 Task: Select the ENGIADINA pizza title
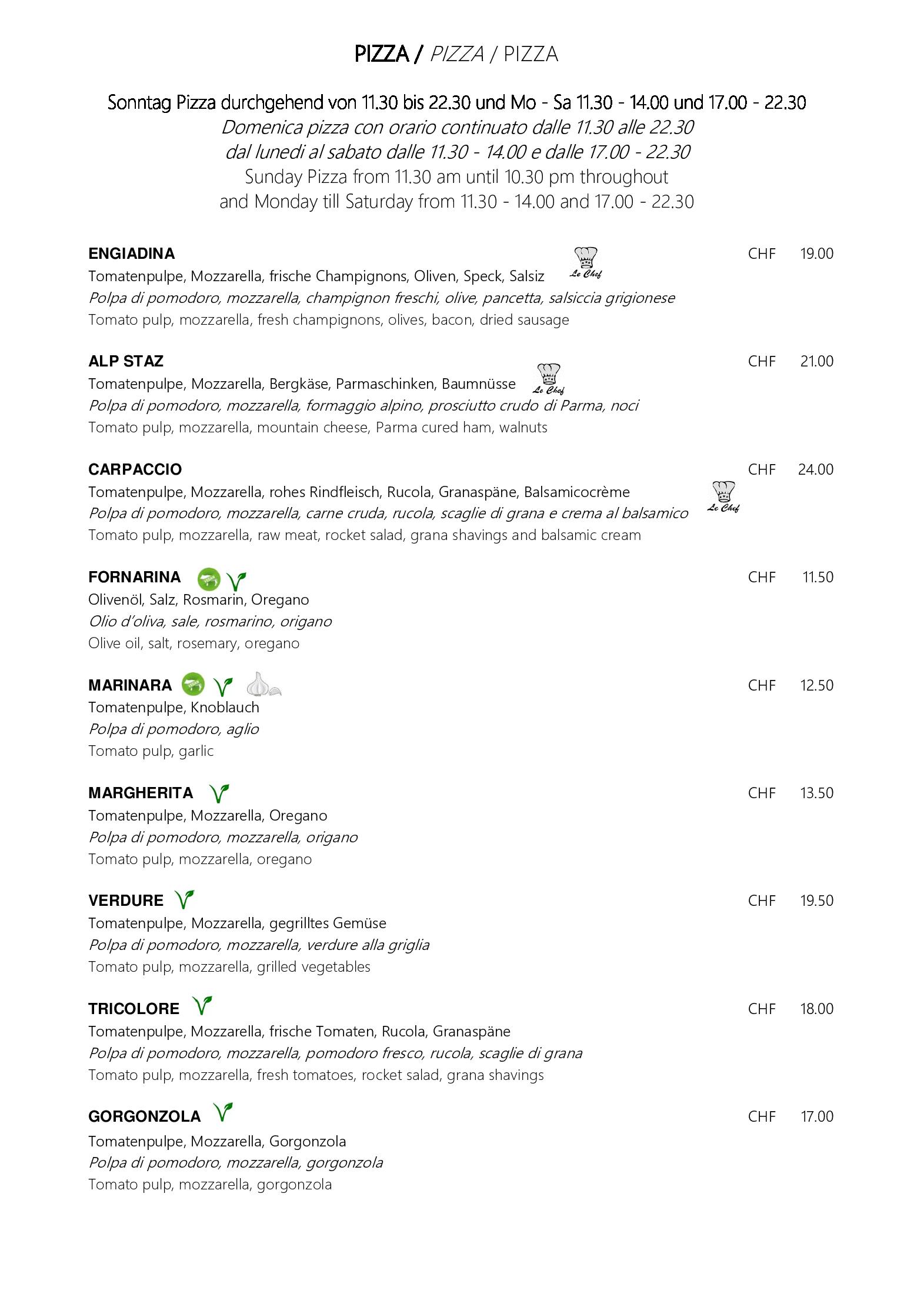(x=132, y=254)
